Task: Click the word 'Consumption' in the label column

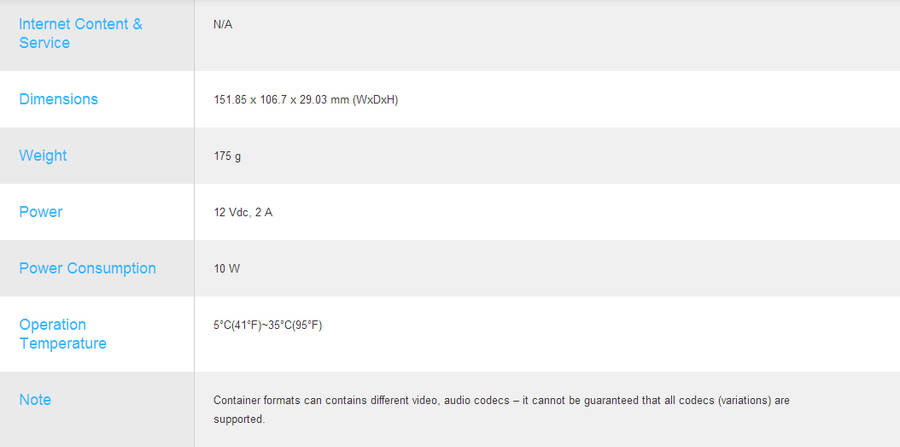Action: pos(111,268)
